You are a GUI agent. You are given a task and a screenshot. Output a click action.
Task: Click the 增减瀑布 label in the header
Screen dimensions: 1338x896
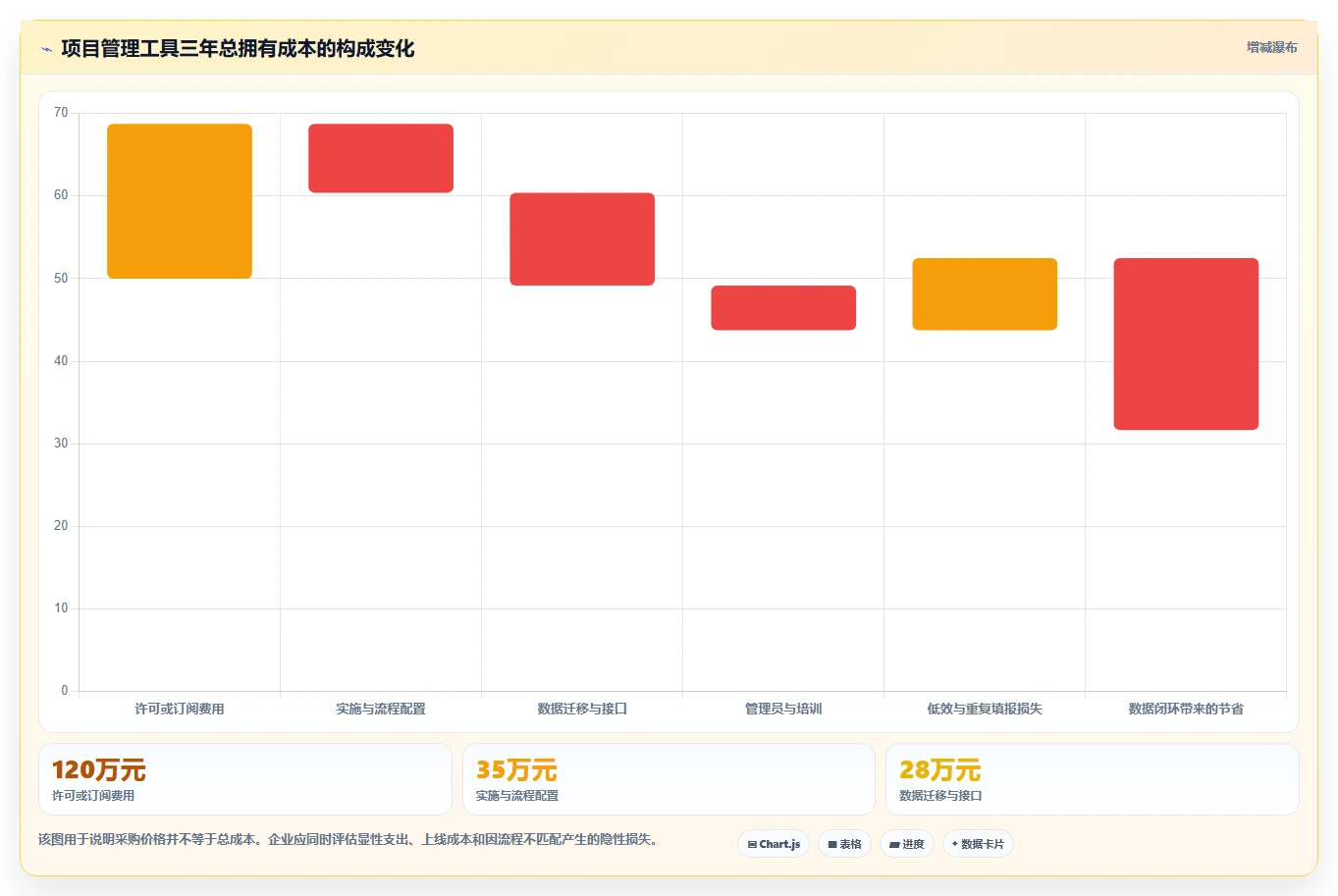point(1271,47)
